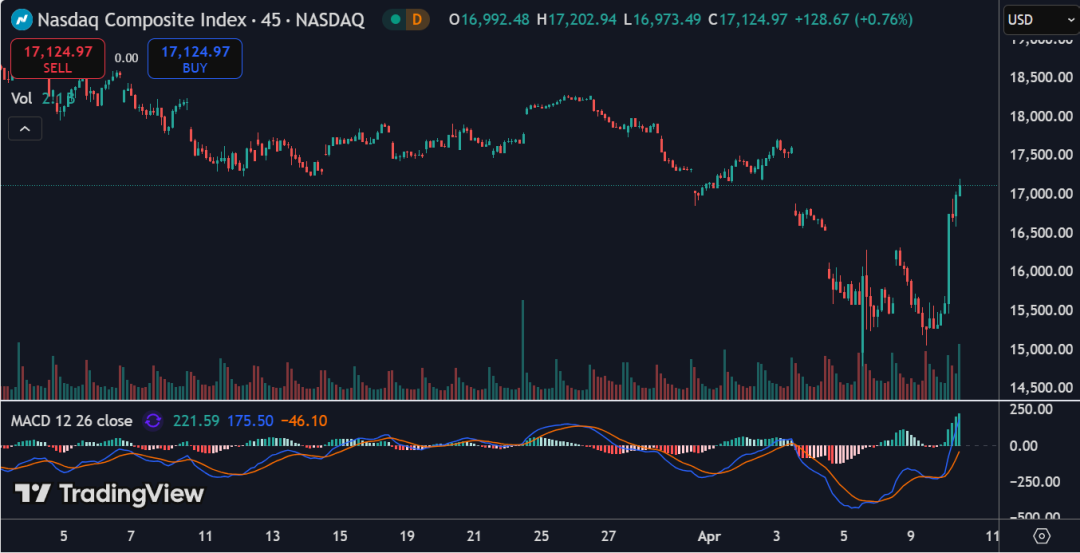The width and height of the screenshot is (1080, 553).
Task: Click the 16,000.00 price axis label
Action: pos(1041,272)
